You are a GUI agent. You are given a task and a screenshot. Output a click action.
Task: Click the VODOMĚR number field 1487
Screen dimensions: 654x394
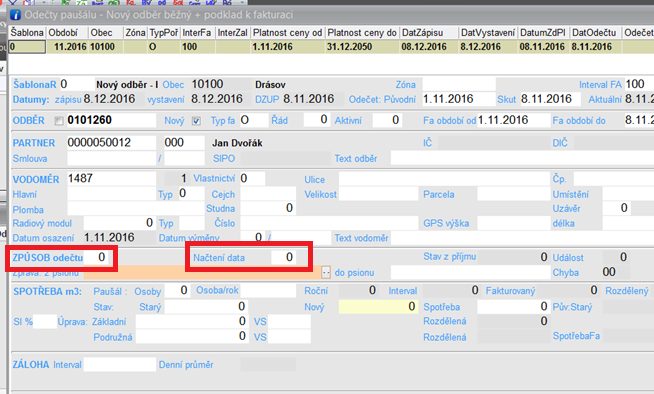pos(111,178)
